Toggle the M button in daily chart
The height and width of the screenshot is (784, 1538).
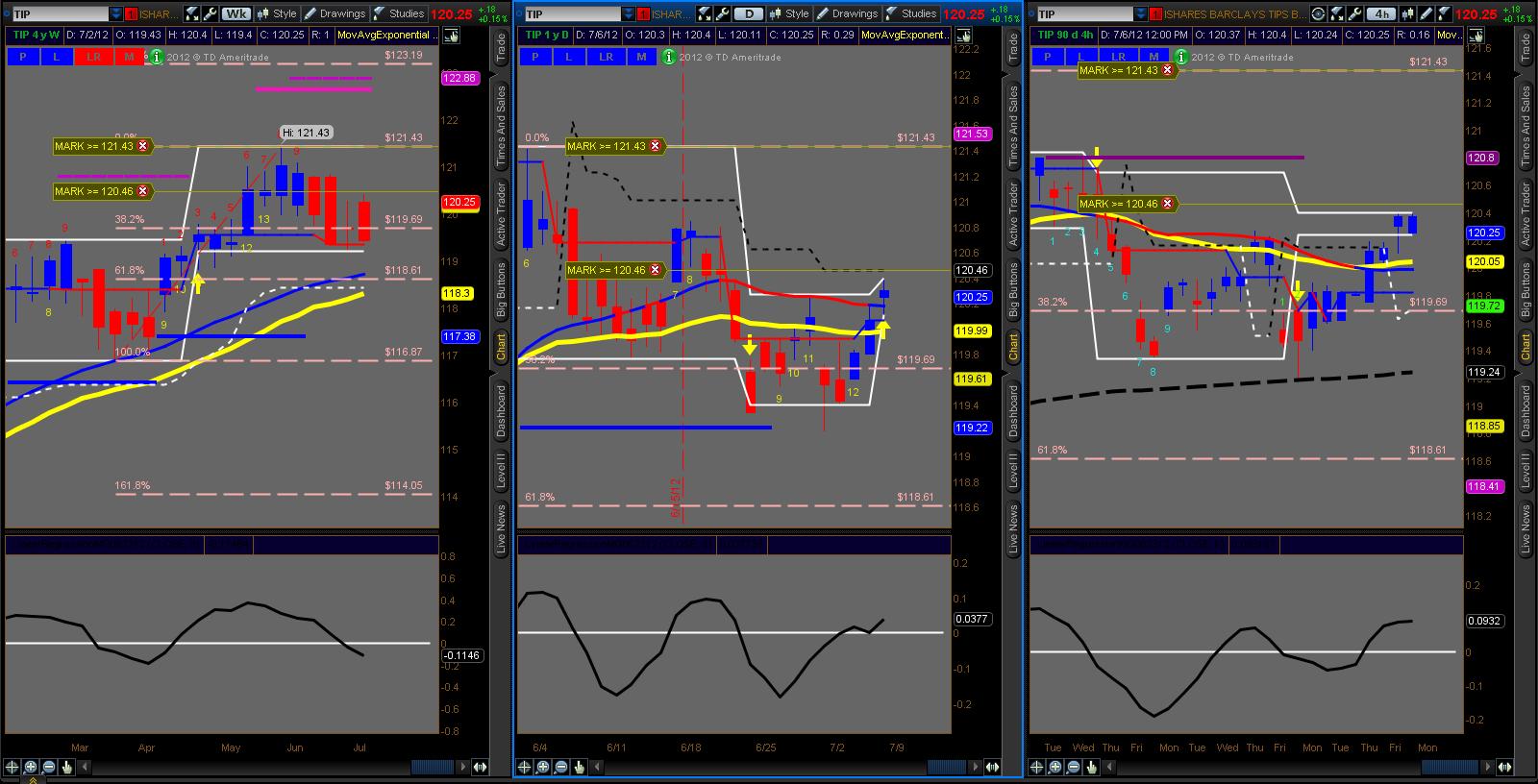pyautogui.click(x=641, y=57)
